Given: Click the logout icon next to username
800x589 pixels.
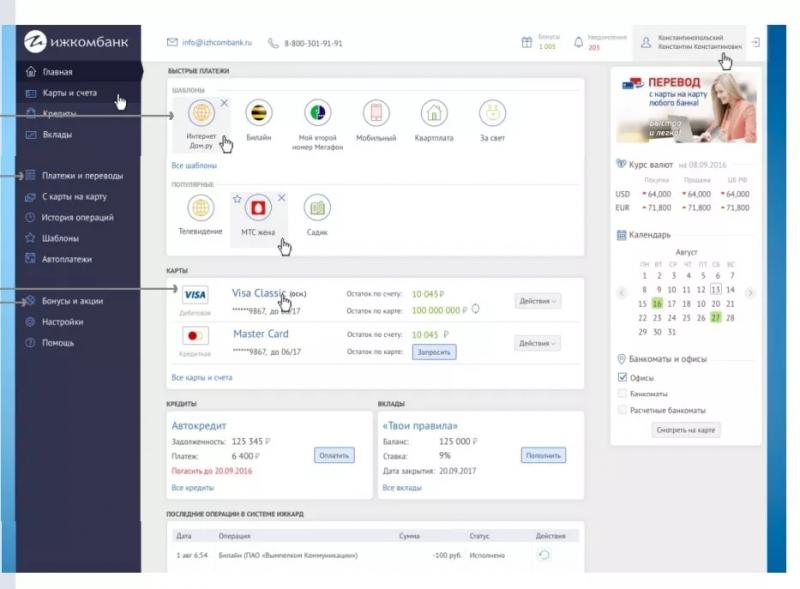Looking at the screenshot, I should 755,42.
